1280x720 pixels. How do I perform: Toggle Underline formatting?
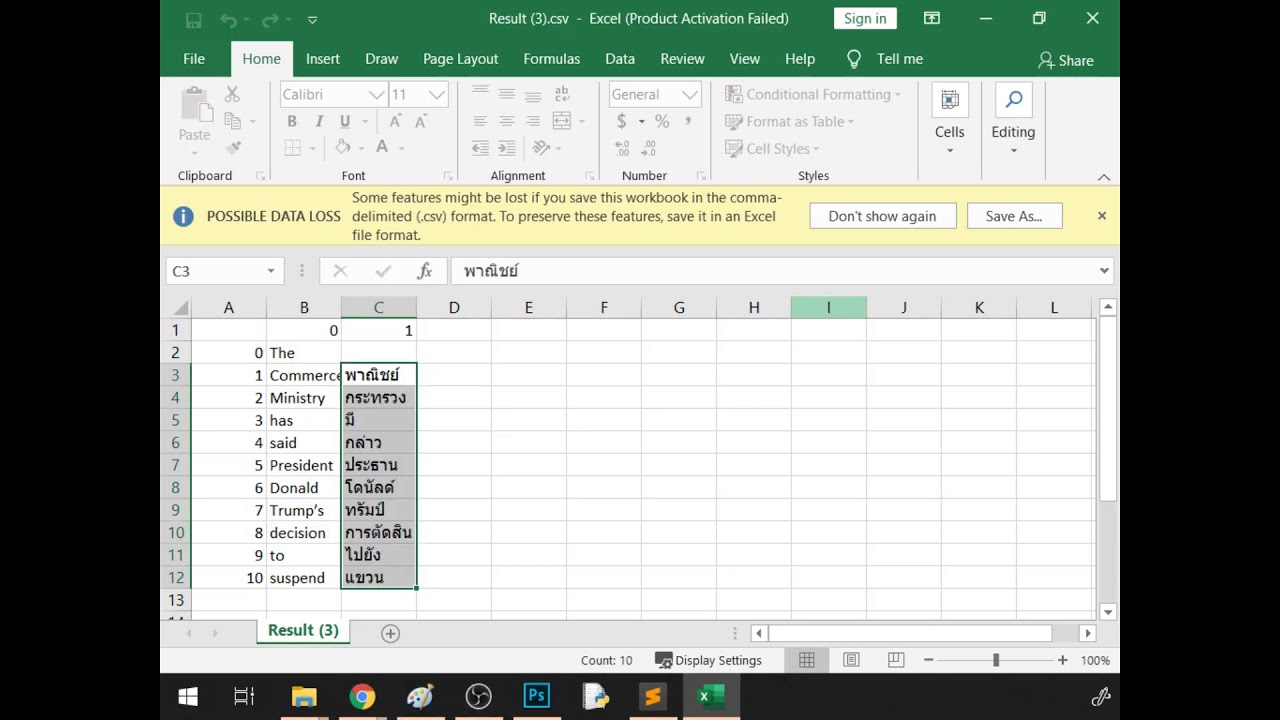coord(345,121)
